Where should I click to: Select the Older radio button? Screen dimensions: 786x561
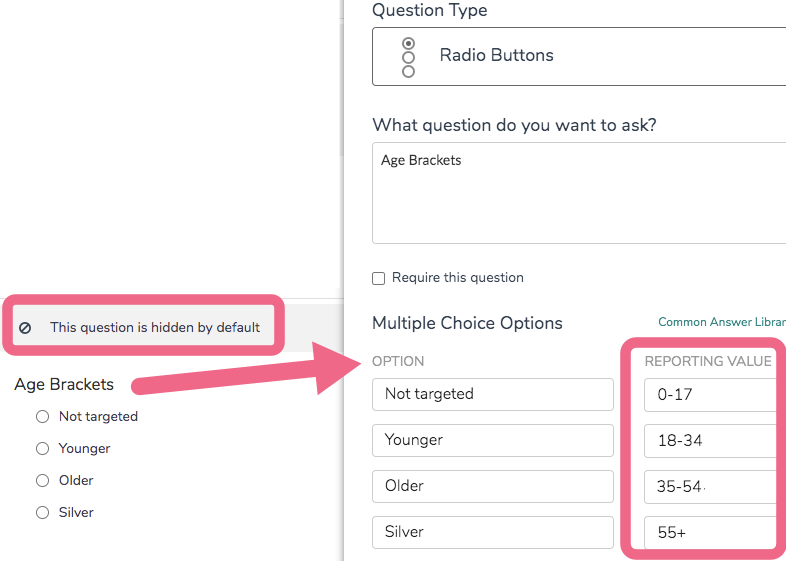[x=42, y=480]
